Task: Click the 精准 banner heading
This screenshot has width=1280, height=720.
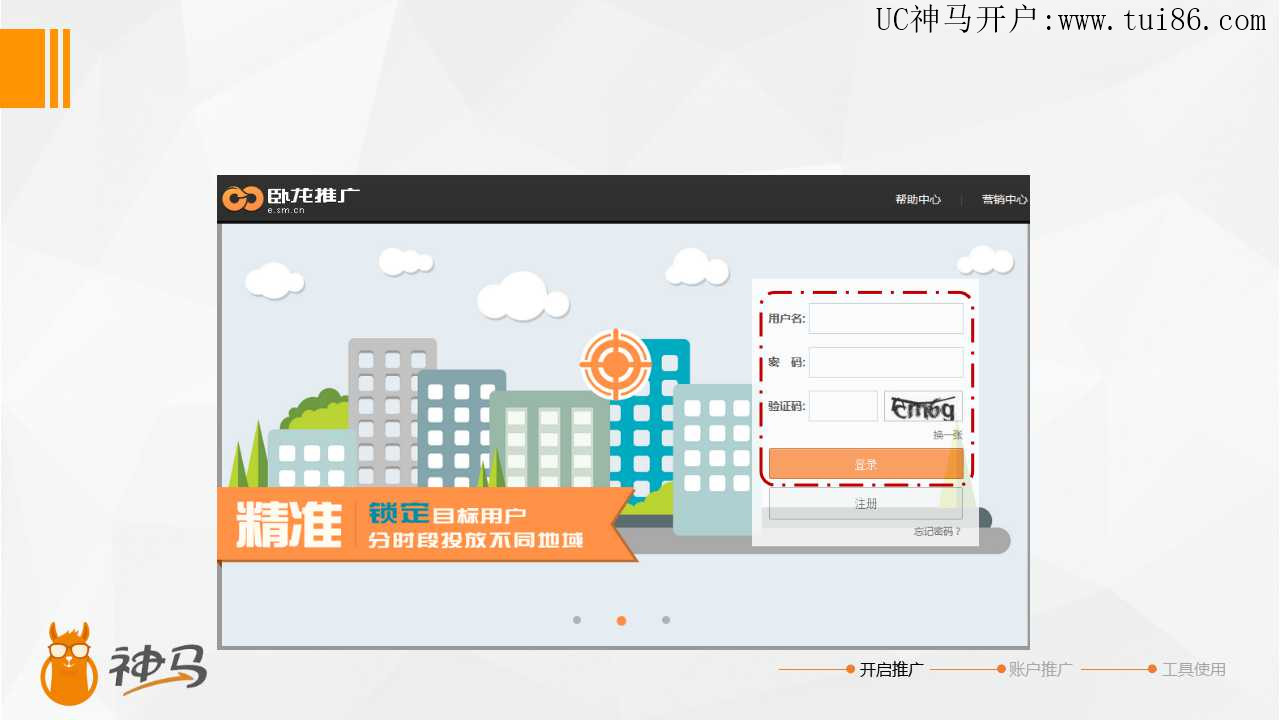Action: click(289, 524)
